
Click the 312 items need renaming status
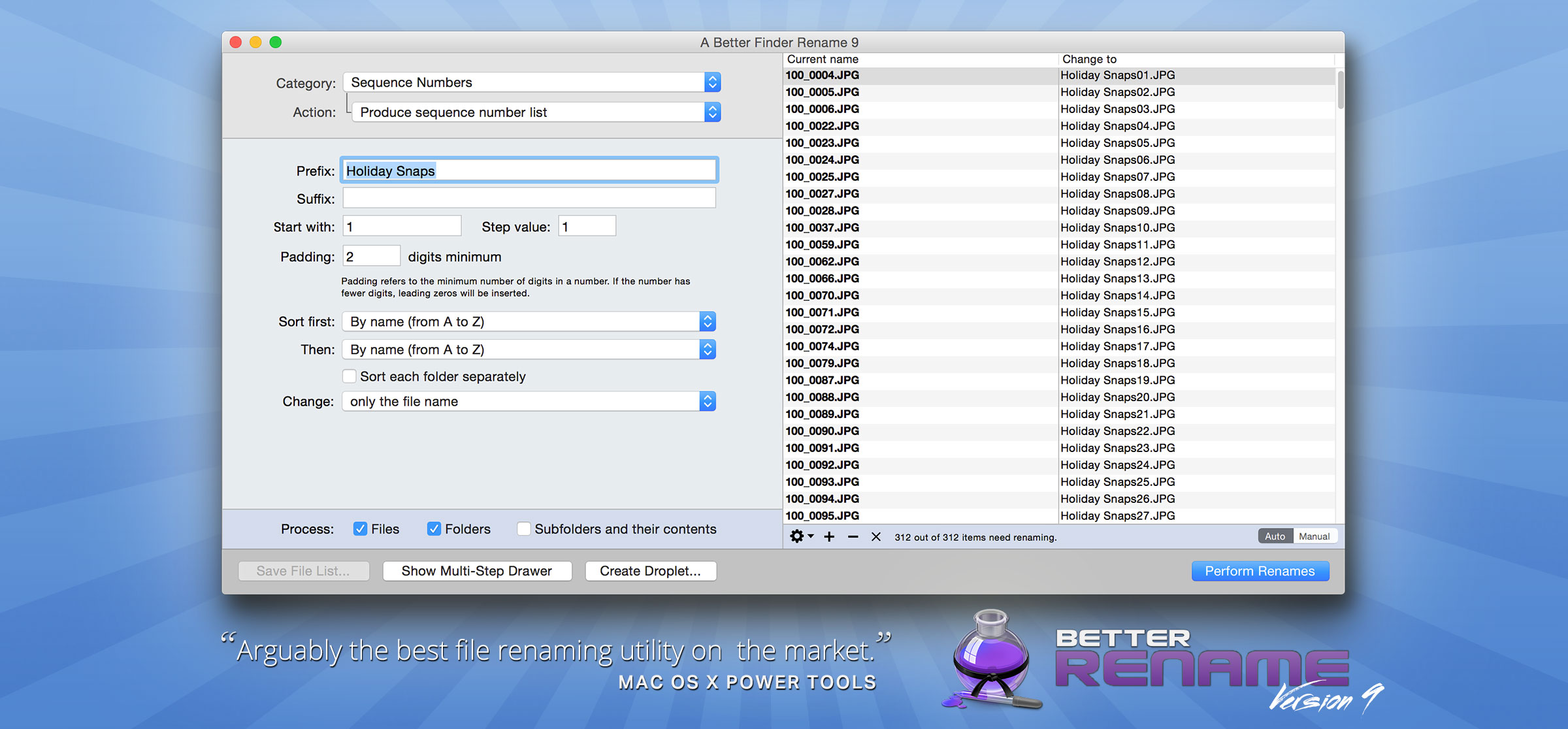coord(975,537)
